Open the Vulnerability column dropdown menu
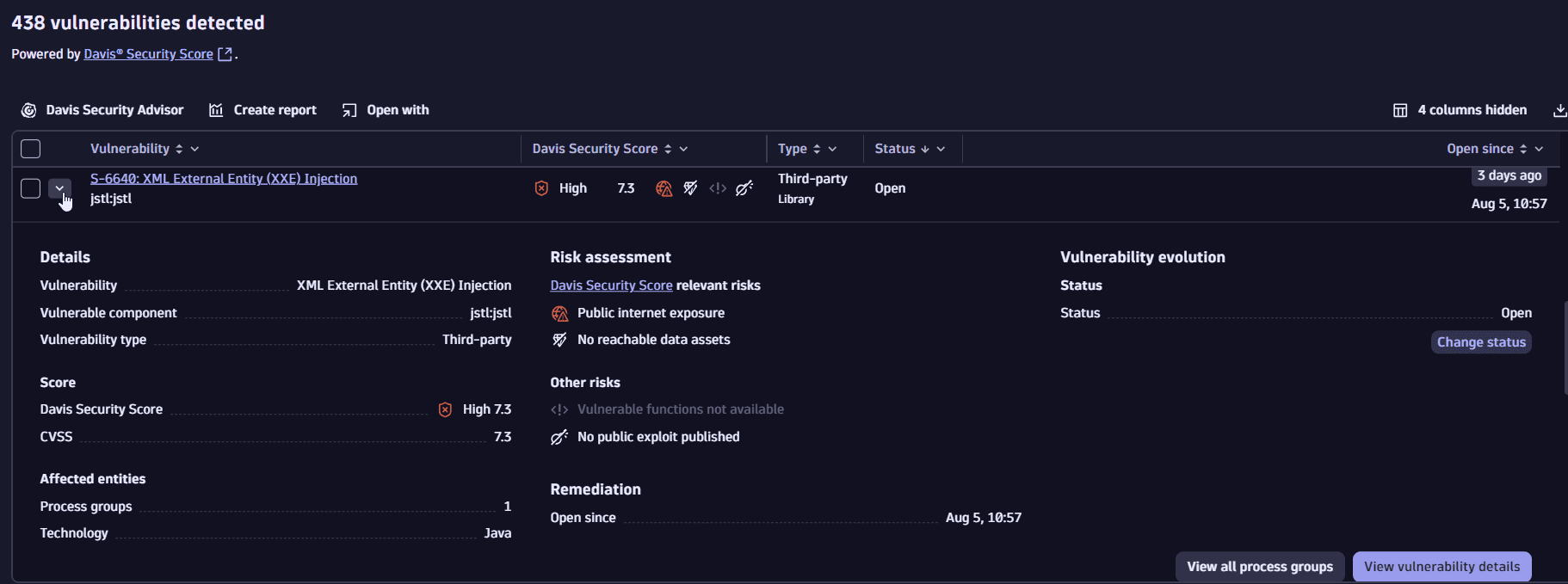The image size is (1568, 584). pos(194,149)
